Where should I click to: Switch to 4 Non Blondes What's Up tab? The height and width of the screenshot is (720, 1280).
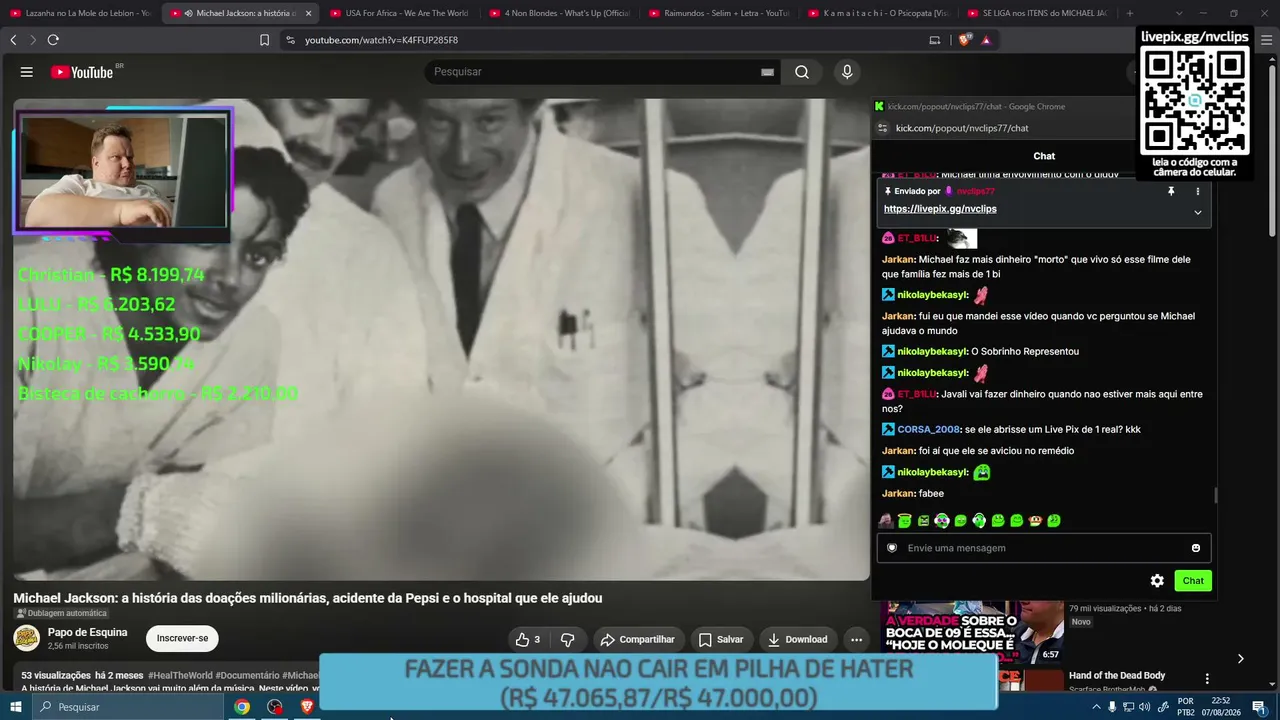pos(560,13)
